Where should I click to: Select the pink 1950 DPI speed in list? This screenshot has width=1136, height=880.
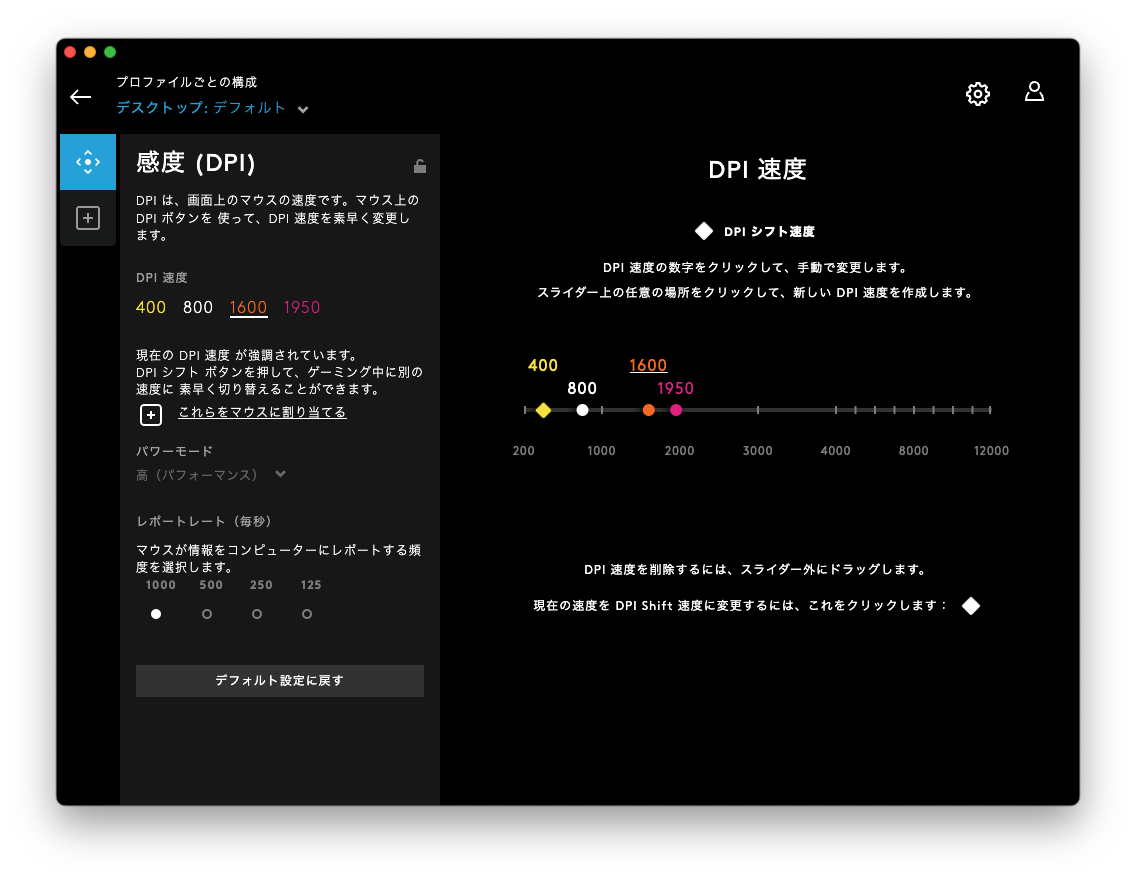pos(301,307)
